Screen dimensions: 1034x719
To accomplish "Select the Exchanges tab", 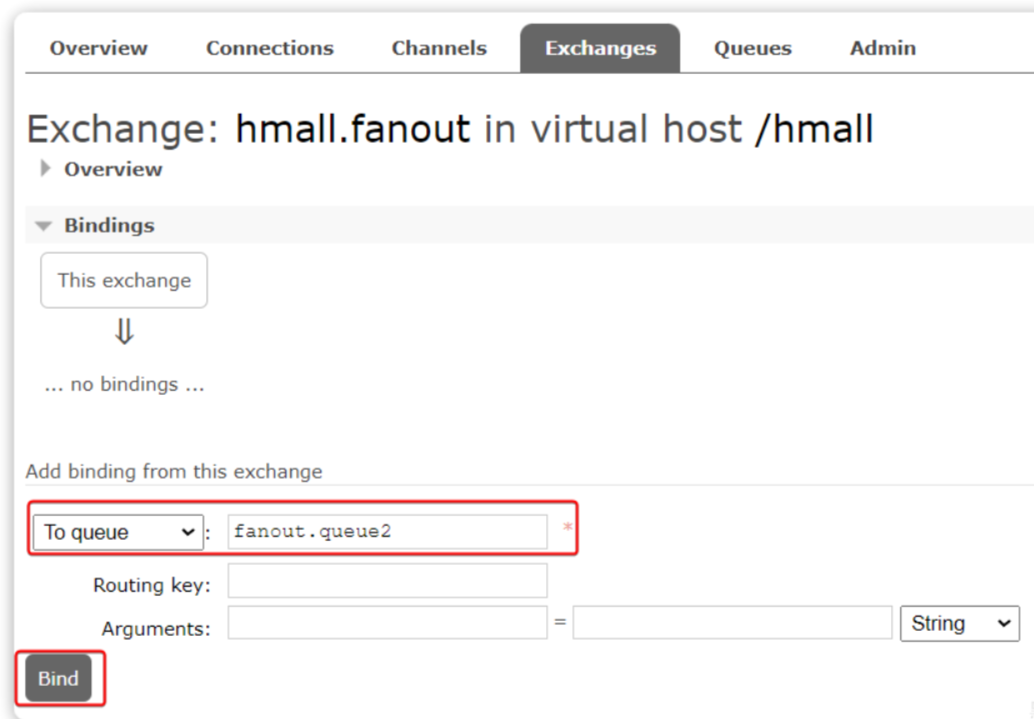I will (600, 48).
